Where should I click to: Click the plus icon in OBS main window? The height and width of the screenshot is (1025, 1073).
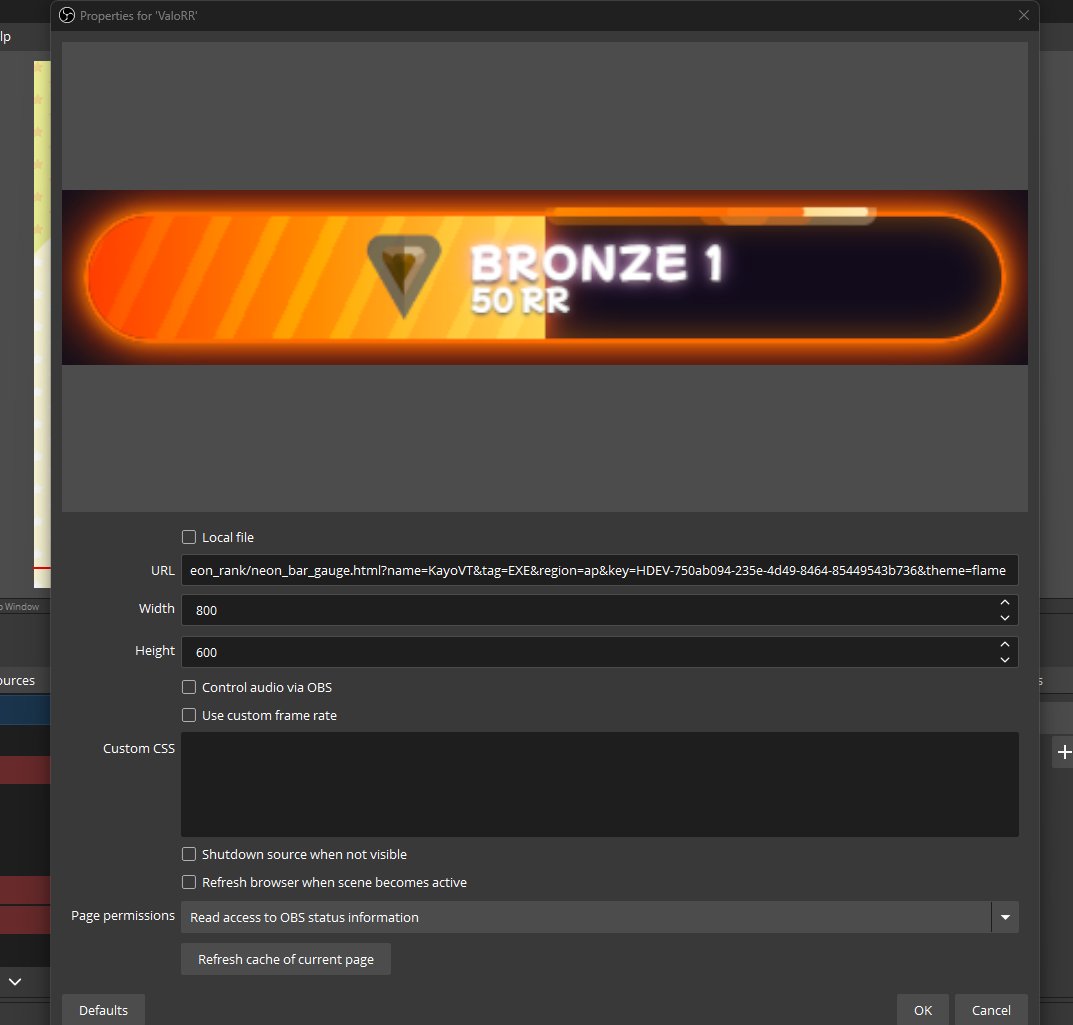[1064, 752]
